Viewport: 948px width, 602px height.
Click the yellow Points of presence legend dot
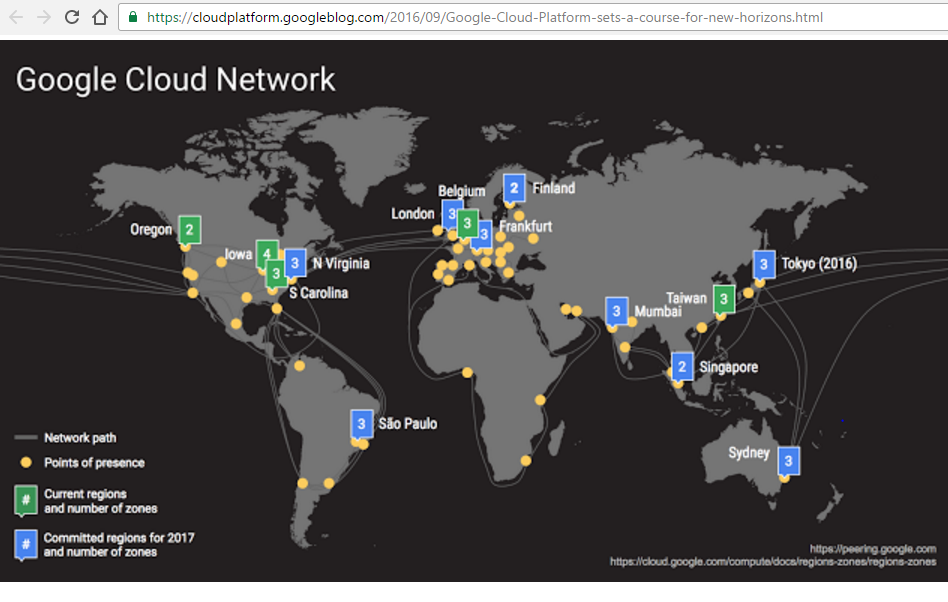click(x=25, y=462)
